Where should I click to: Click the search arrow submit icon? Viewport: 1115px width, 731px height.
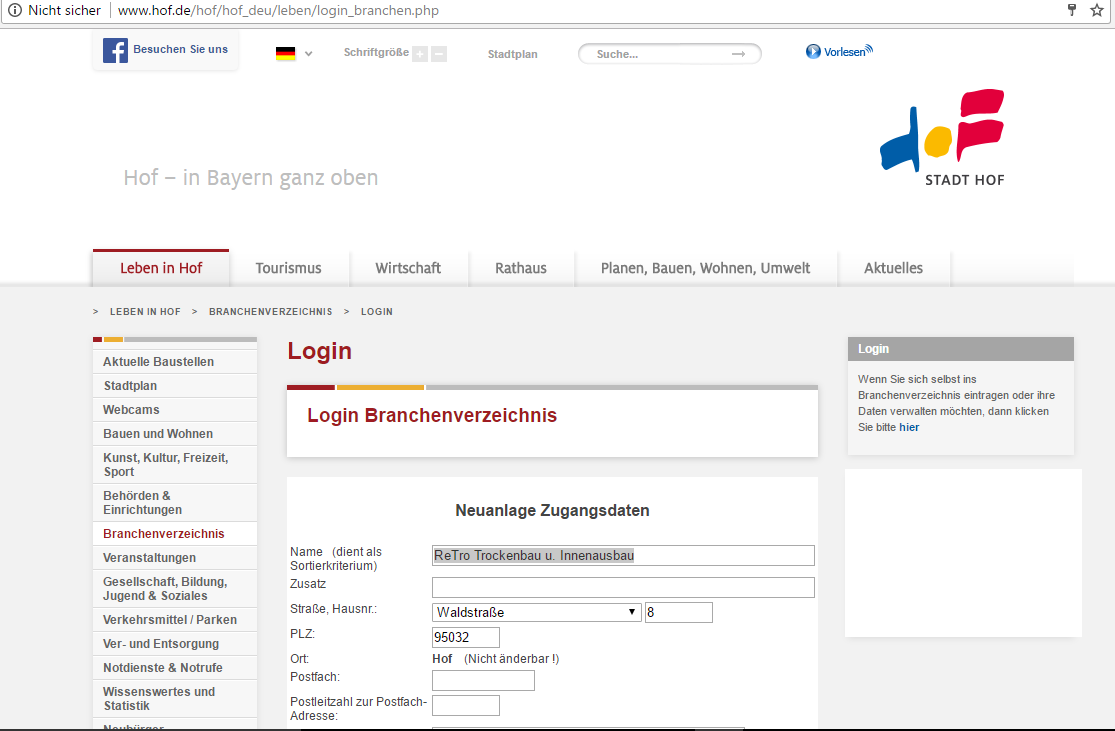(x=739, y=54)
